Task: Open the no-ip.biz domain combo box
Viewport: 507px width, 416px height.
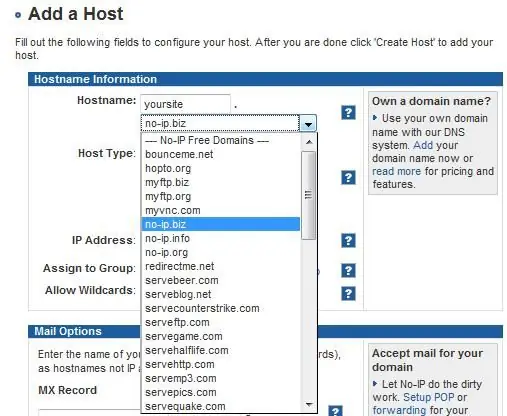Action: (x=228, y=124)
